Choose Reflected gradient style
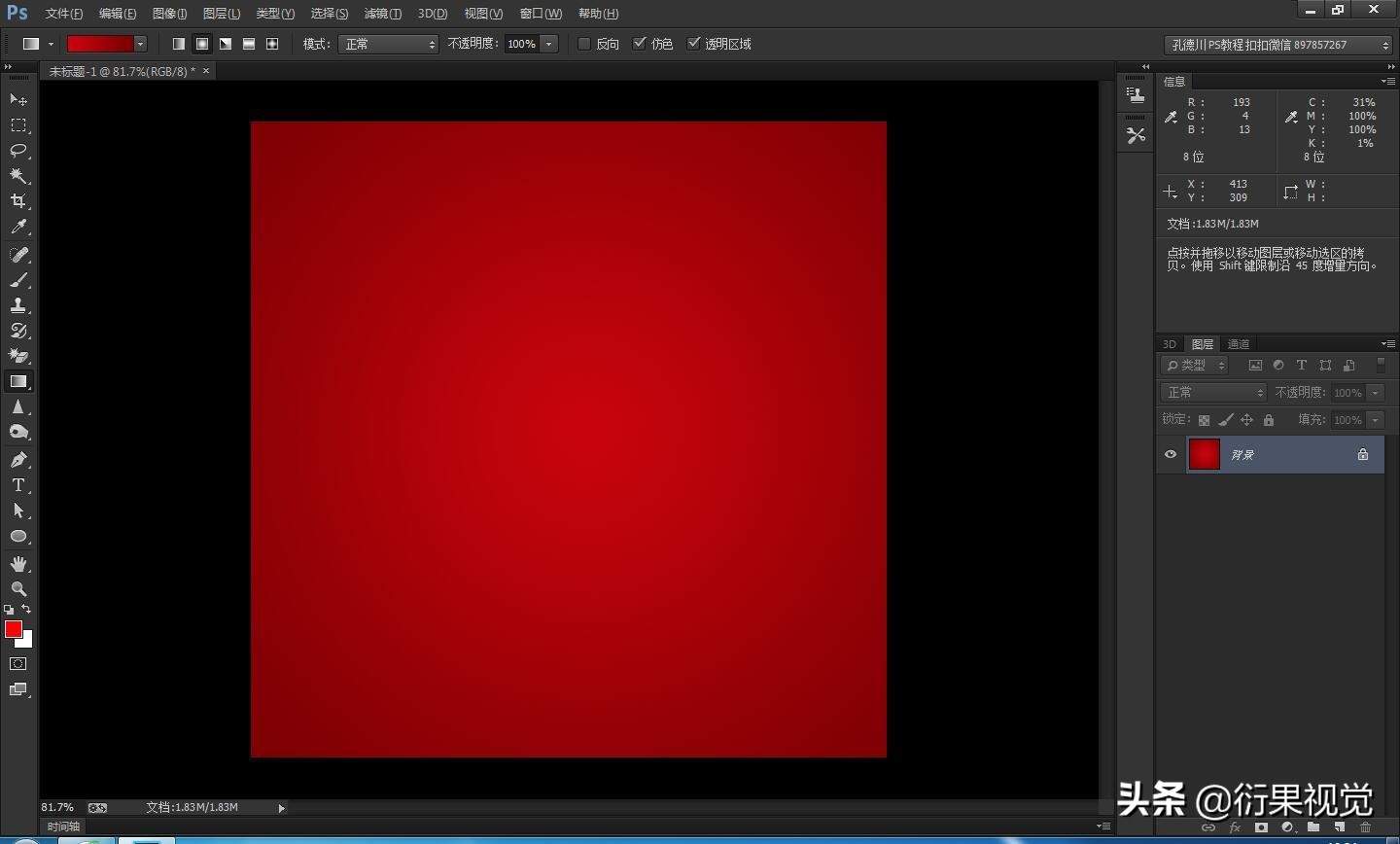 [x=249, y=44]
